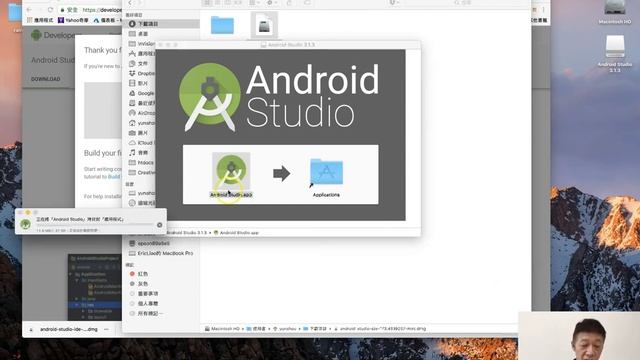
Task: Click the Build link in the web page
Action: tap(114, 177)
